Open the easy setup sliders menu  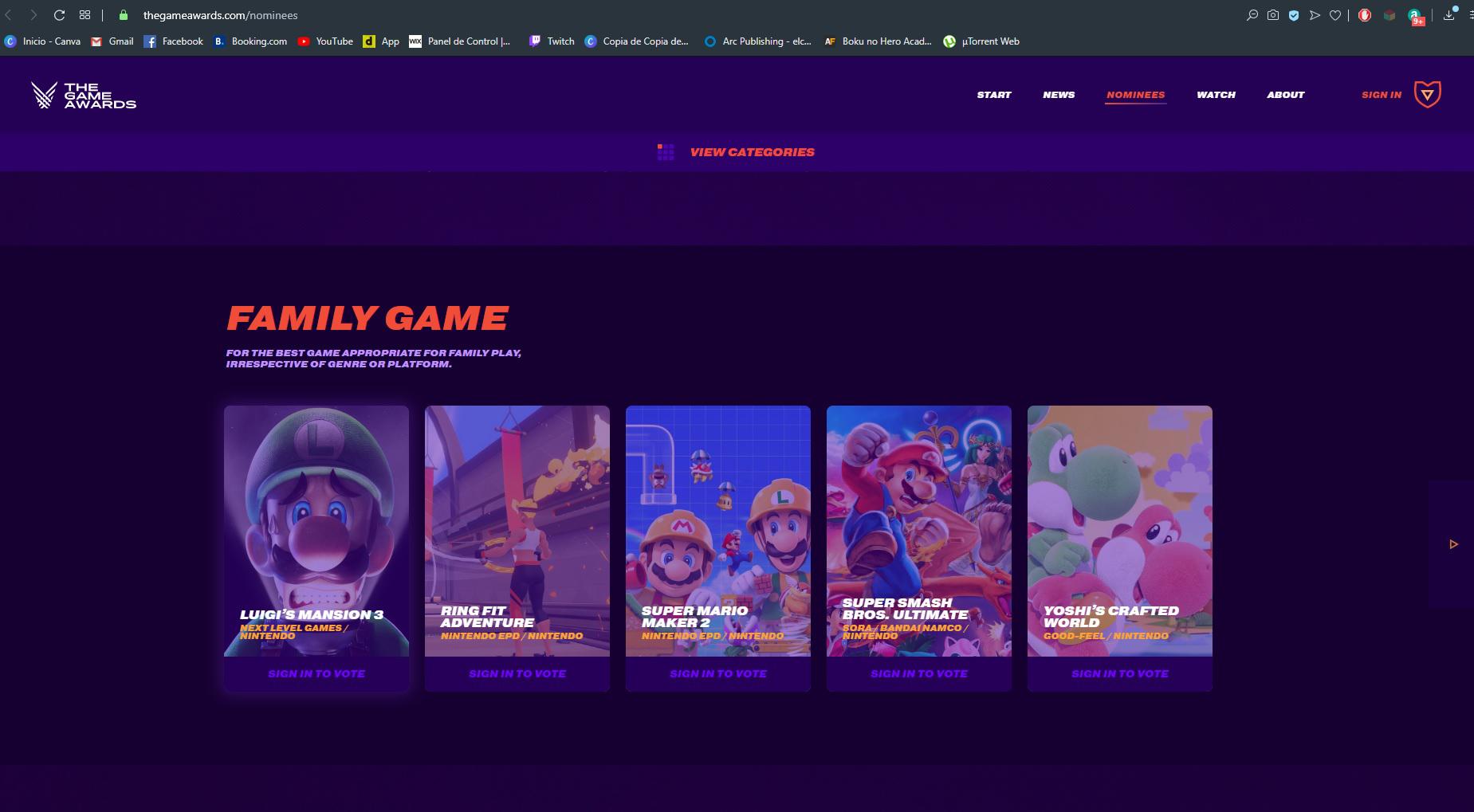(1469, 15)
